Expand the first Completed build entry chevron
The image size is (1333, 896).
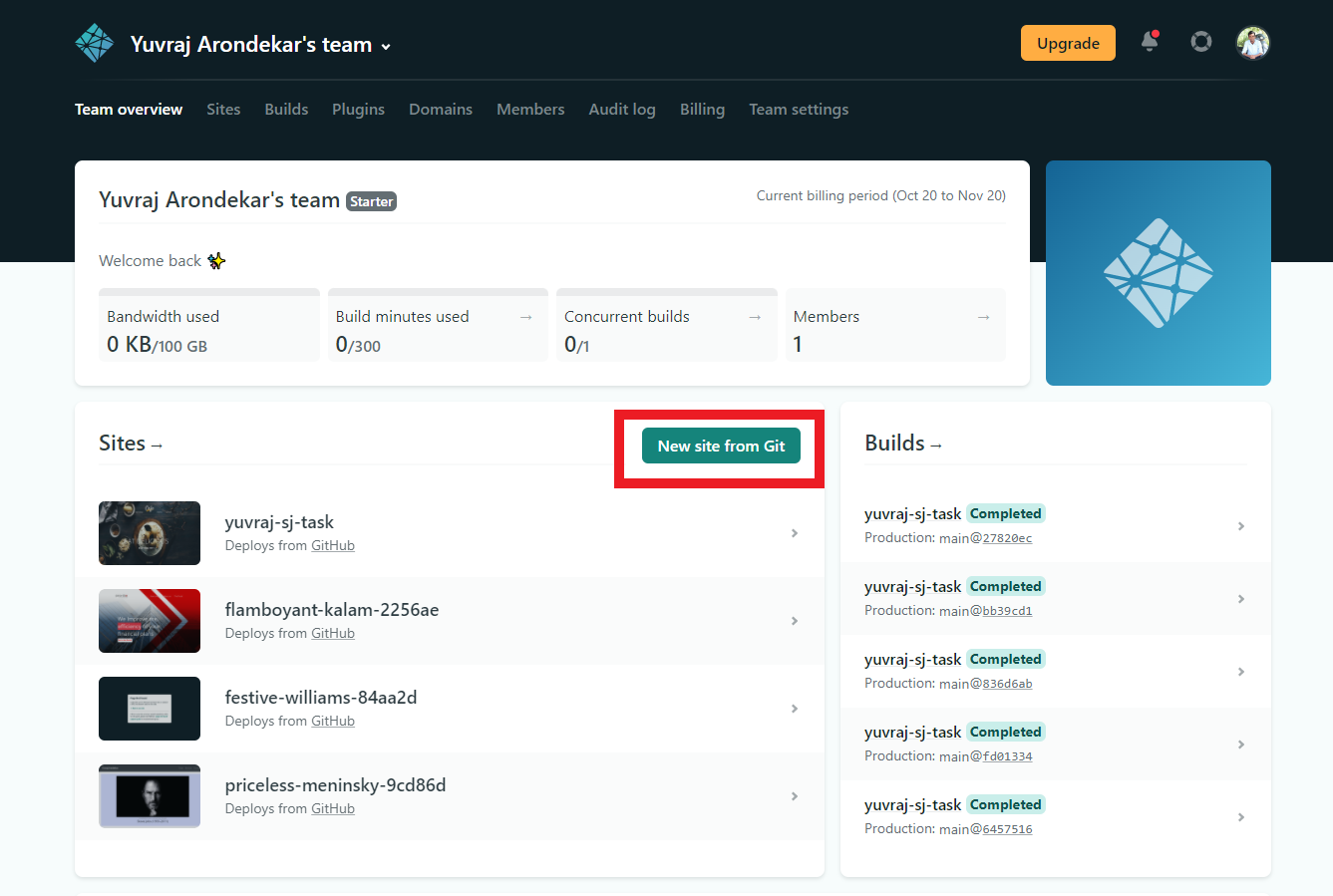(x=1241, y=525)
